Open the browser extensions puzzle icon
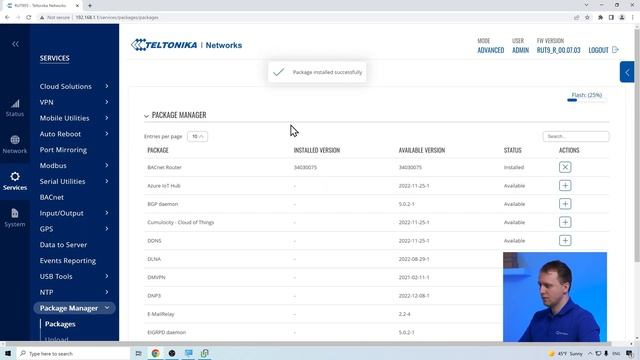 click(x=600, y=17)
